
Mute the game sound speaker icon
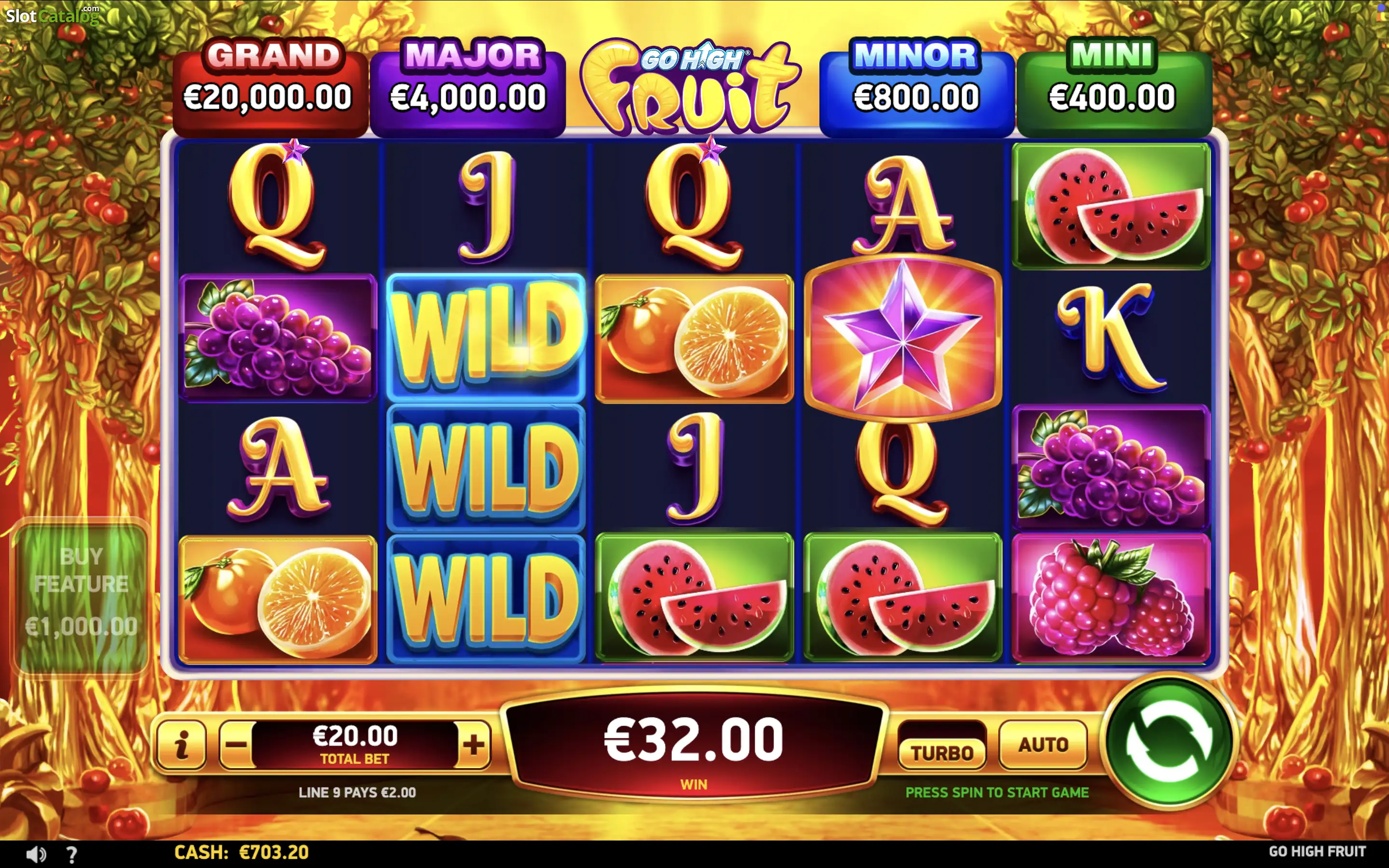pos(36,854)
